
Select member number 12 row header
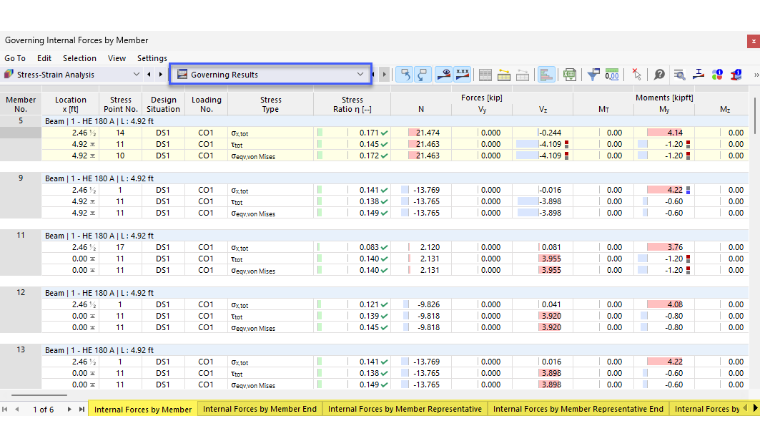point(20,292)
